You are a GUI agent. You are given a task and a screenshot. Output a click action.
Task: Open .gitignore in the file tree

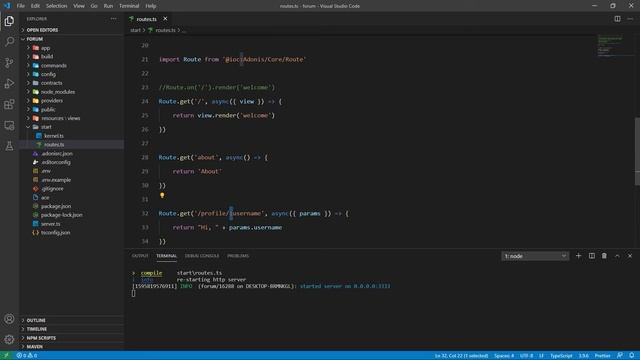pos(52,189)
